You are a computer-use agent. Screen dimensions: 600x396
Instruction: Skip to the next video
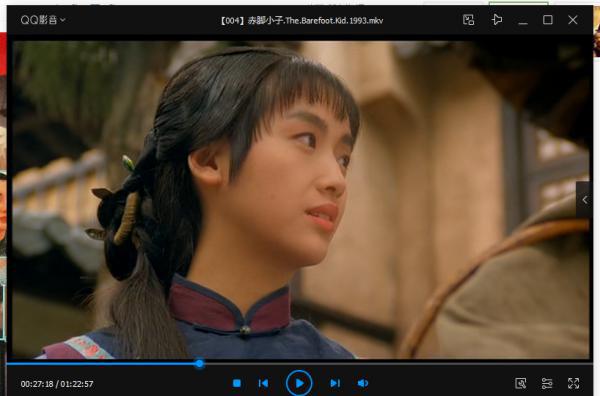click(x=335, y=383)
